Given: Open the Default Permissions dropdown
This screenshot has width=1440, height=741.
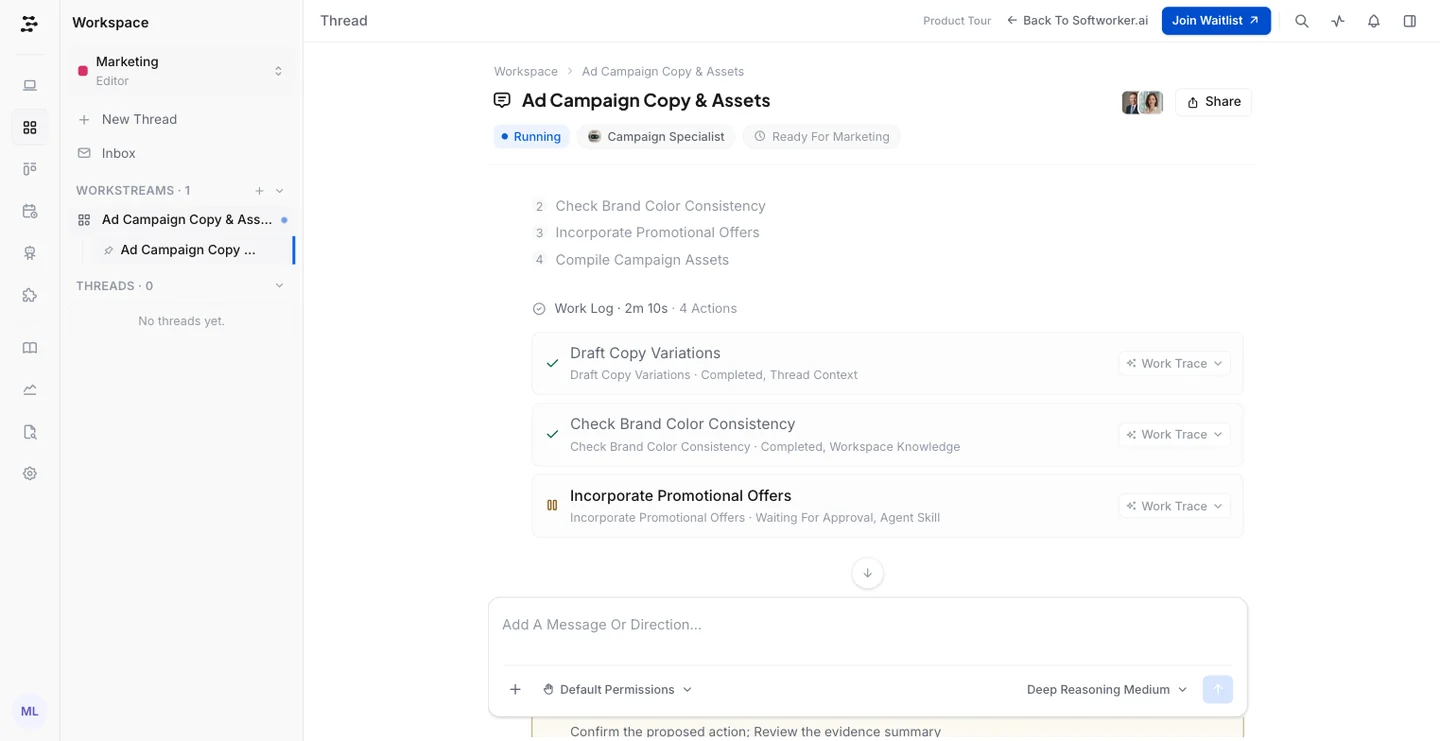Looking at the screenshot, I should pyautogui.click(x=617, y=689).
